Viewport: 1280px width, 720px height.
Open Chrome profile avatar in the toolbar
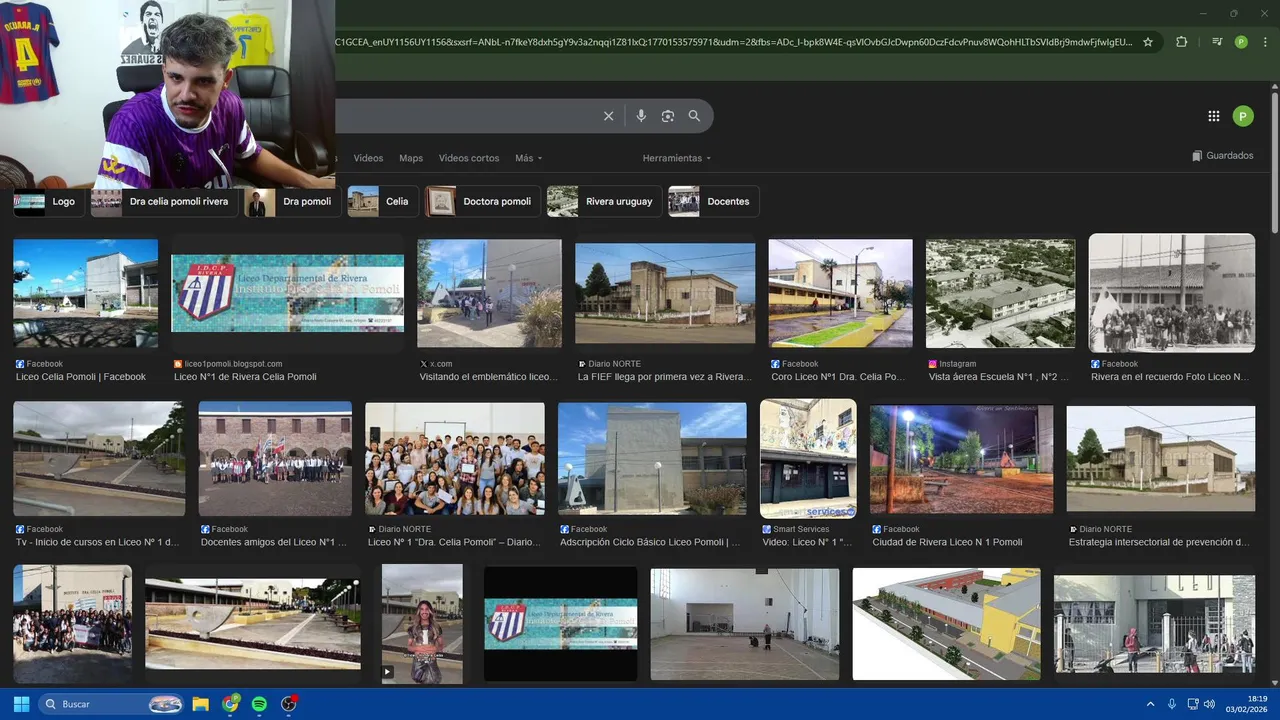point(1241,42)
